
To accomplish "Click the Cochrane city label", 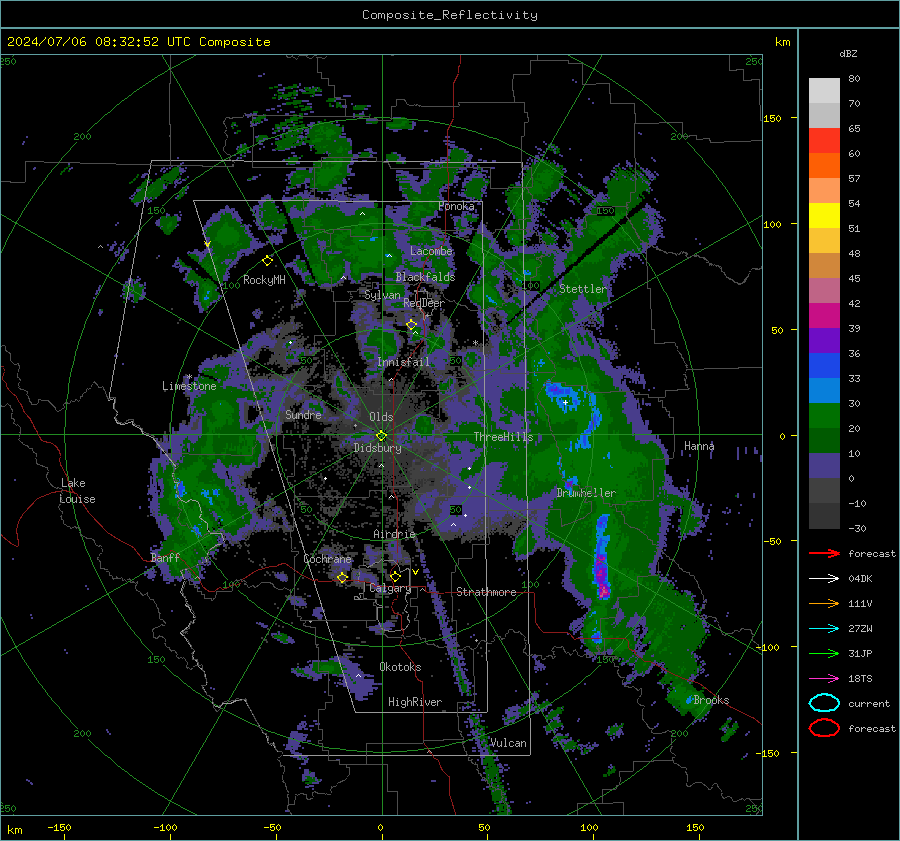I will 327,559.
